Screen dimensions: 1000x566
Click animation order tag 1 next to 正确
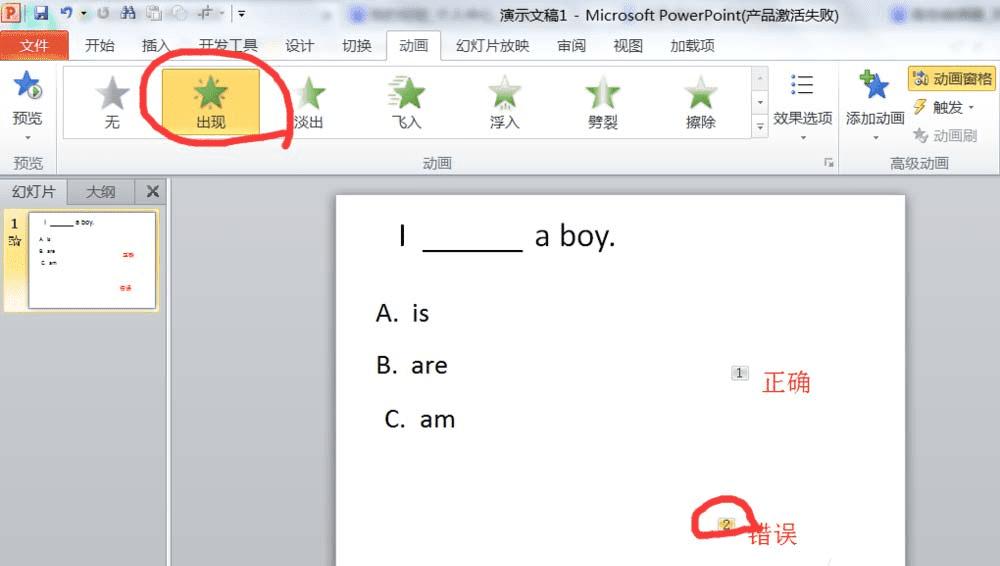pos(739,373)
